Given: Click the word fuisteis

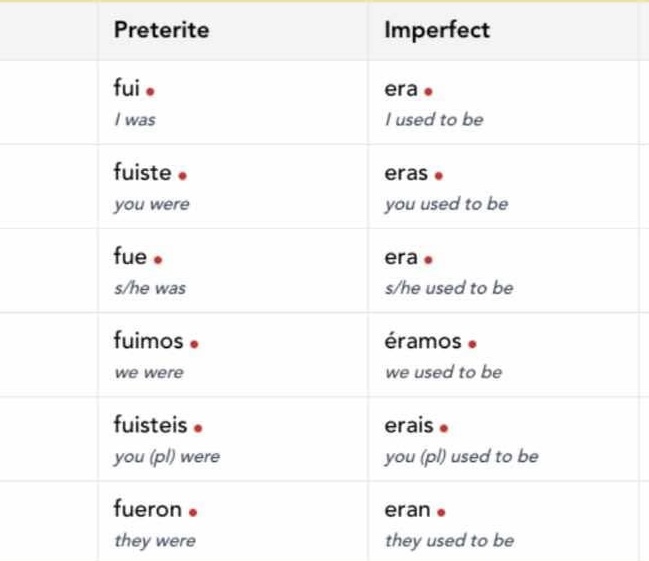Looking at the screenshot, I should pyautogui.click(x=151, y=425).
